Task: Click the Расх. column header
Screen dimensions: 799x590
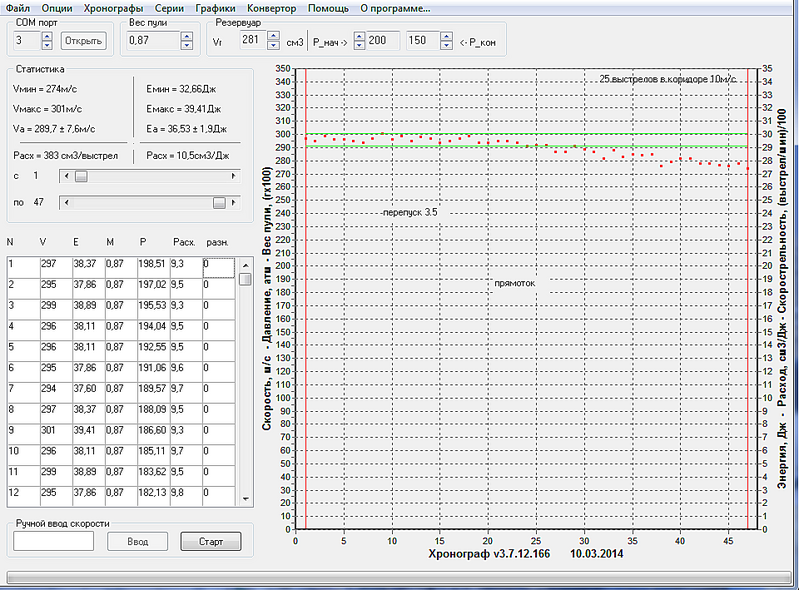Action: pyautogui.click(x=184, y=243)
